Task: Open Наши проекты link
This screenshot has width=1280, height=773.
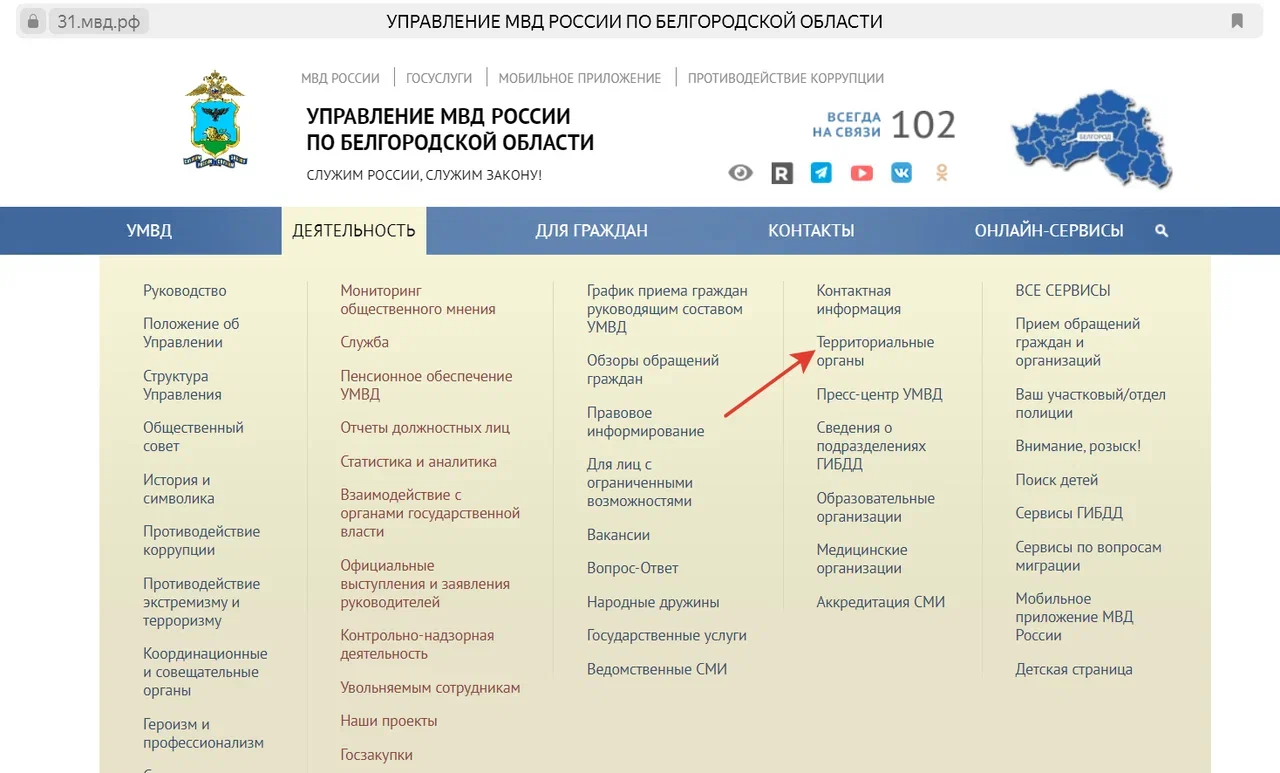Action: click(x=389, y=721)
